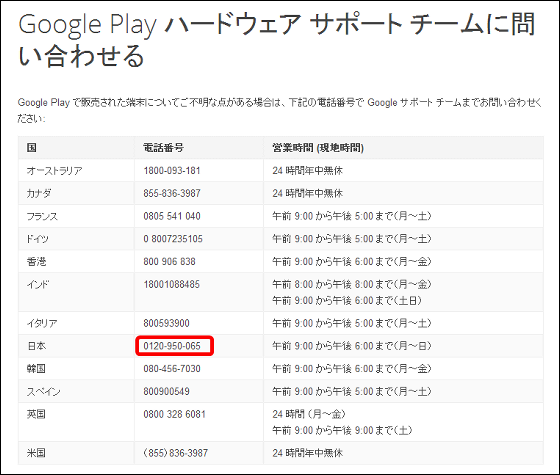Click Canada phone number 855-836-3987
Image resolution: width=560 pixels, height=475 pixels.
pos(172,194)
